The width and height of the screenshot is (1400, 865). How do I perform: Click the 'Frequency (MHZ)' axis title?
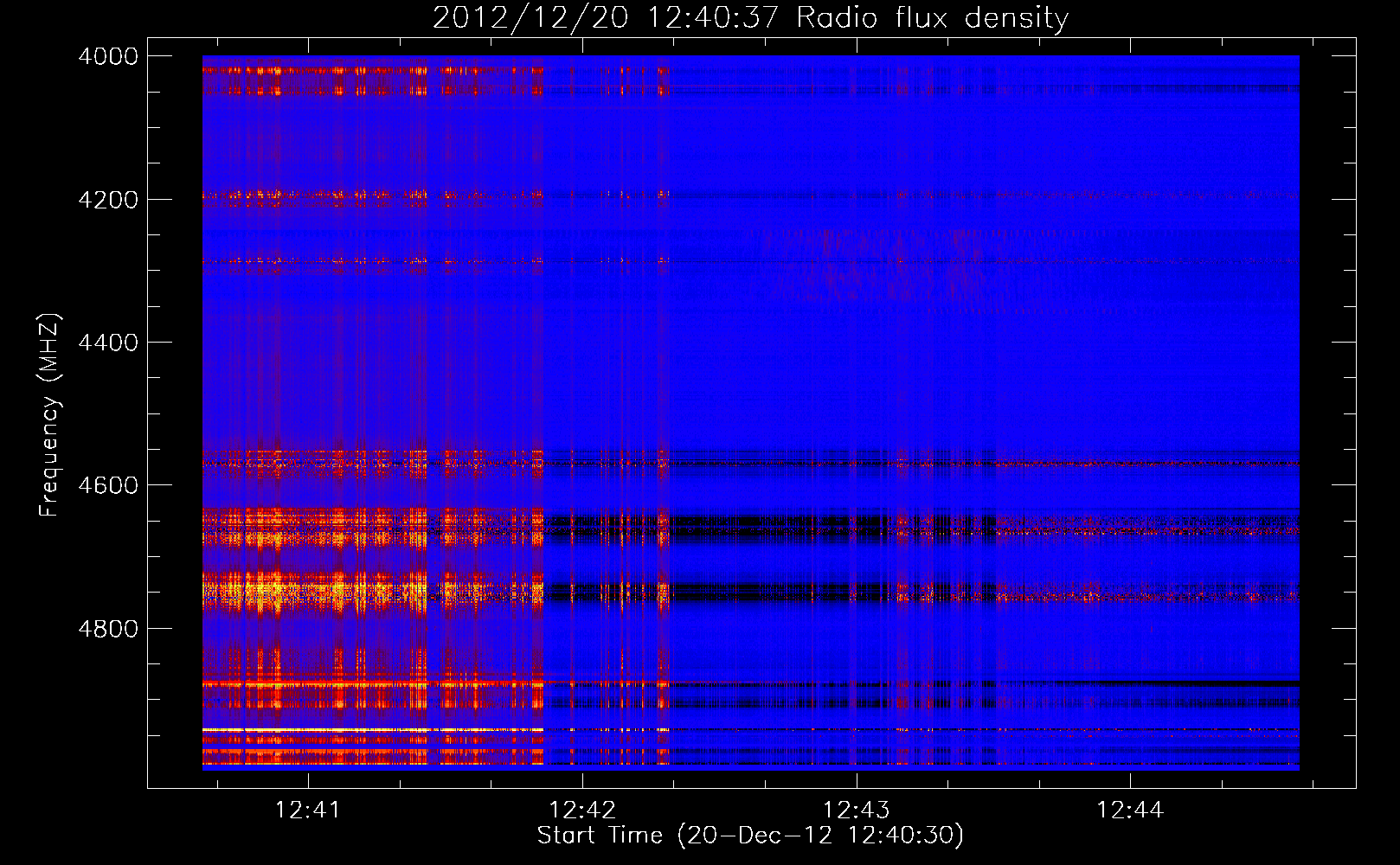coord(50,415)
